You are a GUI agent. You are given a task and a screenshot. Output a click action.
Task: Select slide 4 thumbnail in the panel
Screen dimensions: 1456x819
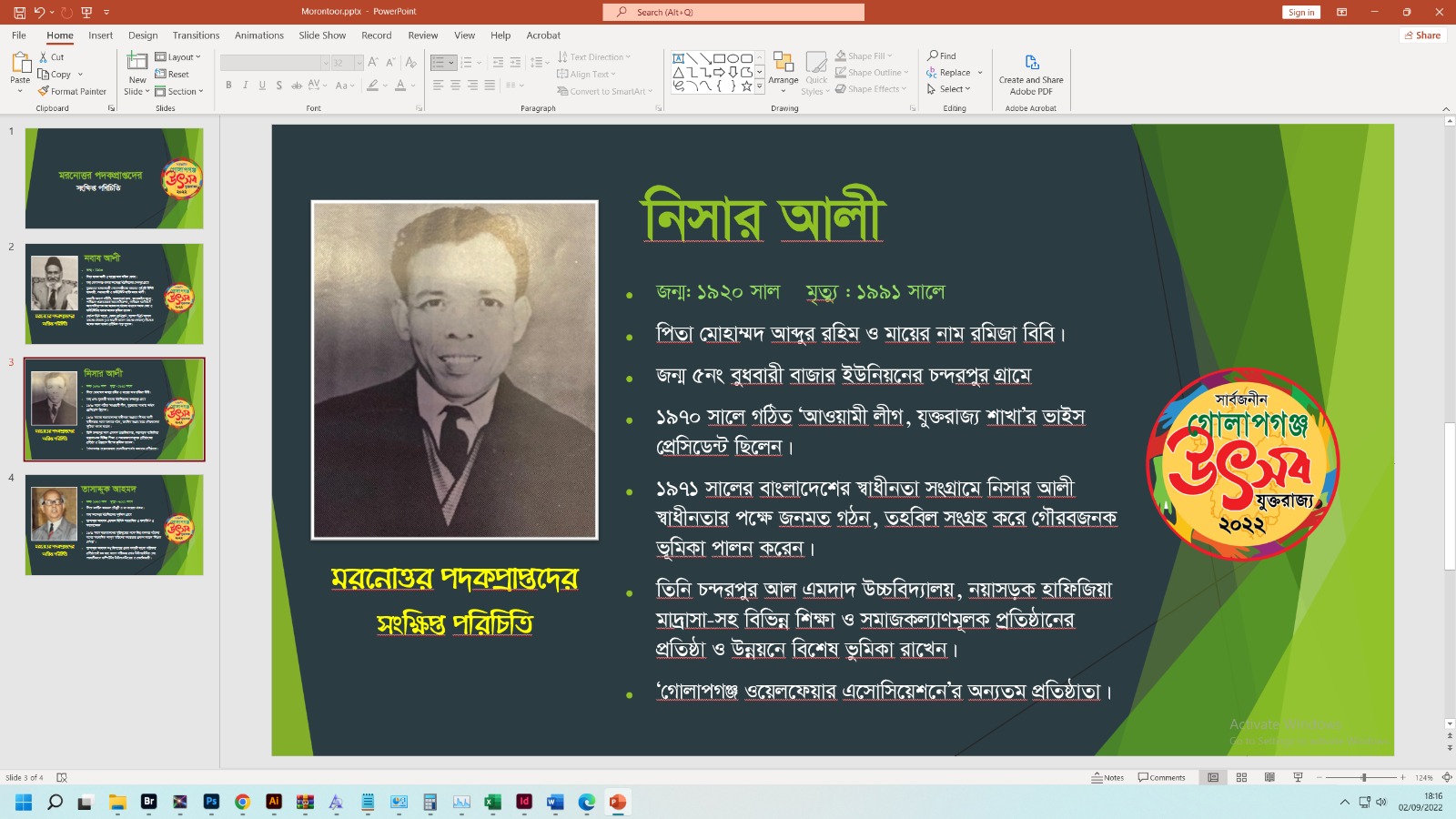click(x=114, y=525)
